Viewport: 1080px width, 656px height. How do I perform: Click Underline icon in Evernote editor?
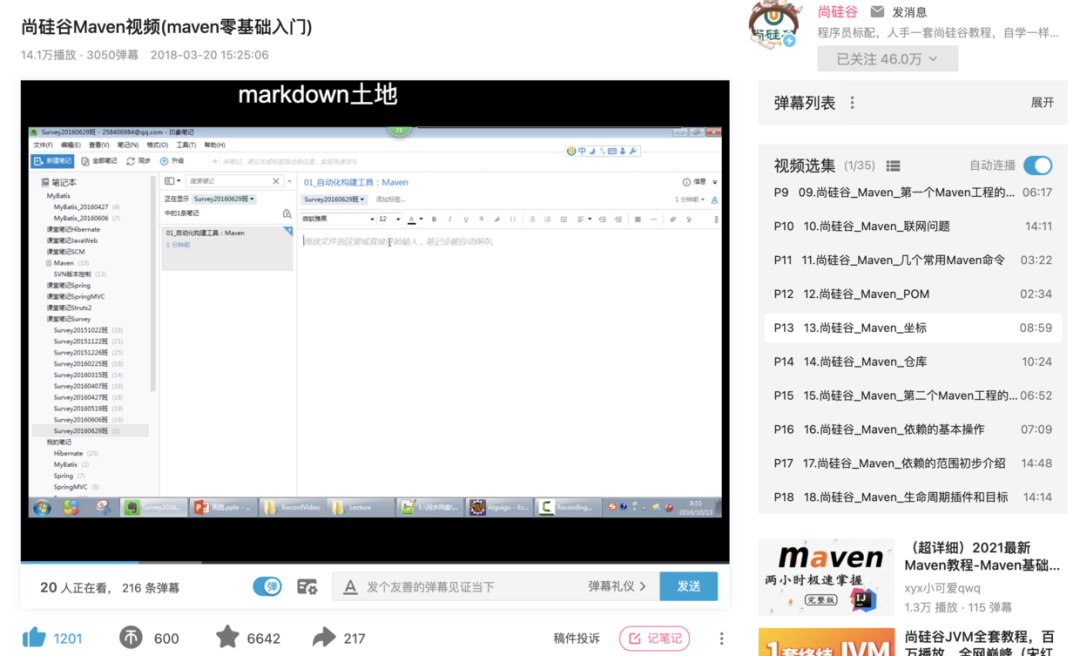(x=466, y=219)
